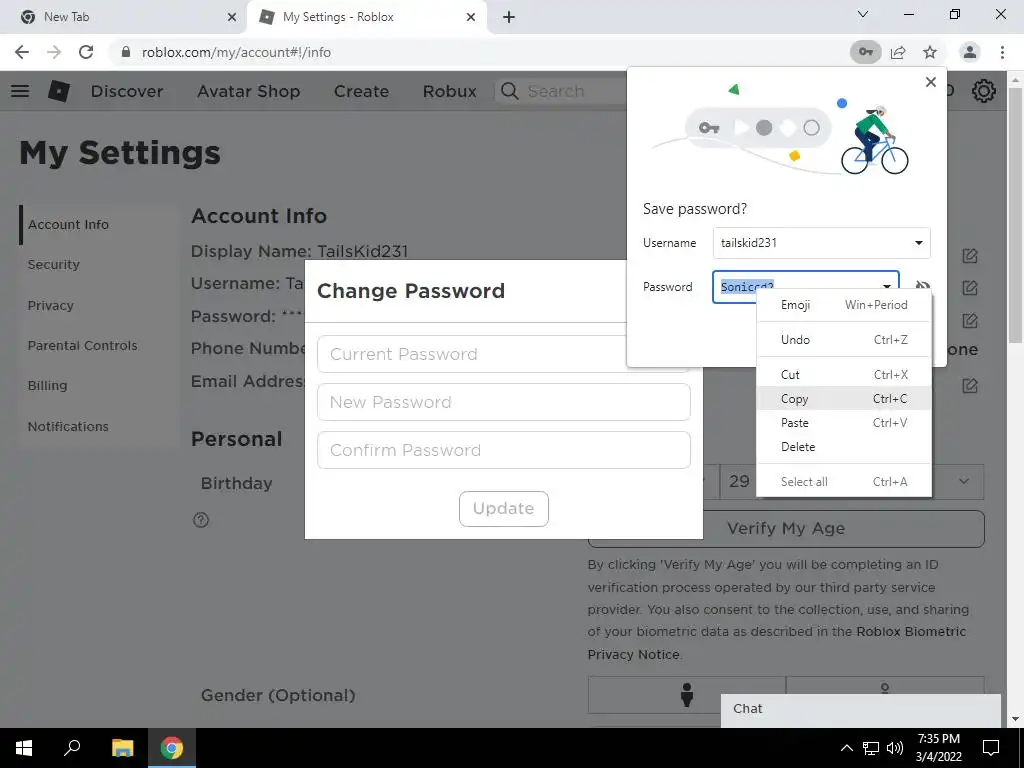
Task: Click the edit icon beside Email Address
Action: pyautogui.click(x=970, y=386)
